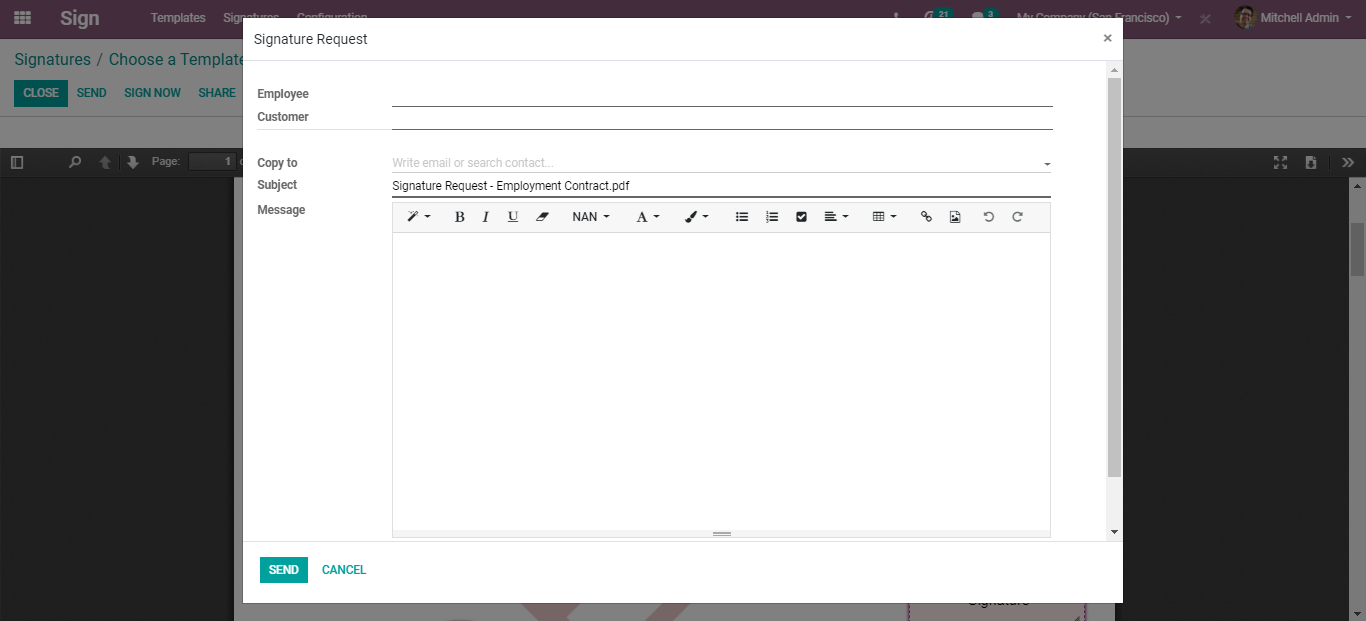Insert a bulleted unordered list
Image resolution: width=1366 pixels, height=621 pixels.
[742, 217]
